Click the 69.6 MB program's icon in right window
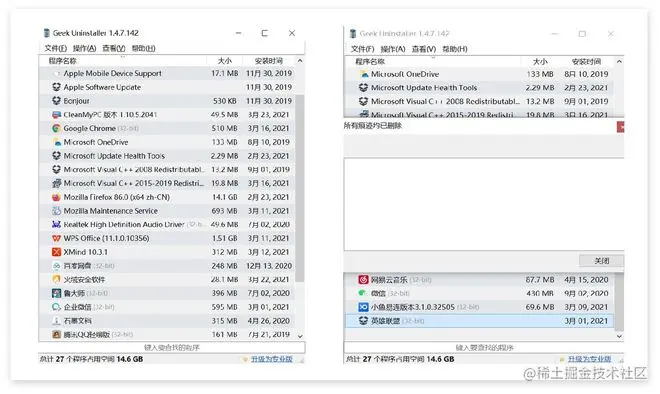Image resolution: width=660 pixels, height=394 pixels. 363,307
